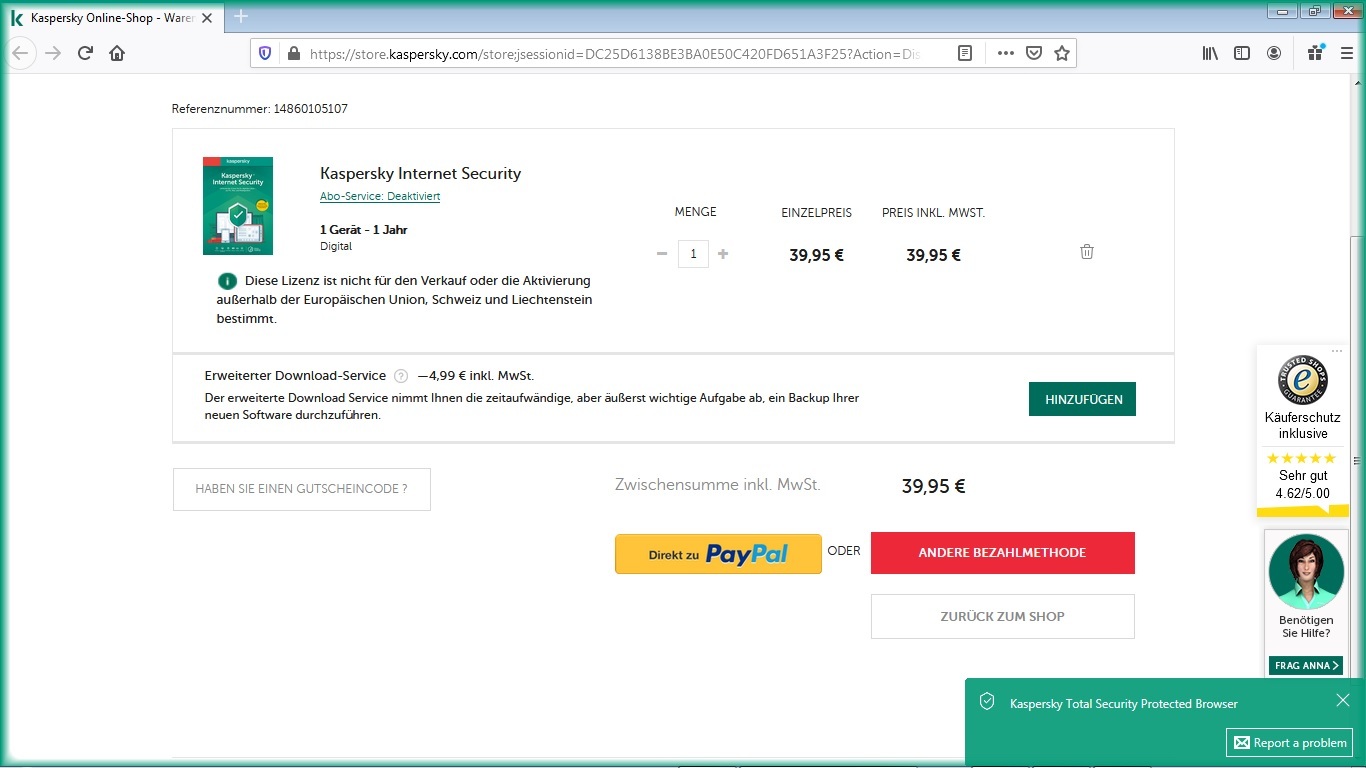Viewport: 1366px width, 768px height.
Task: Open the page actions three-dot menu
Action: point(1005,53)
